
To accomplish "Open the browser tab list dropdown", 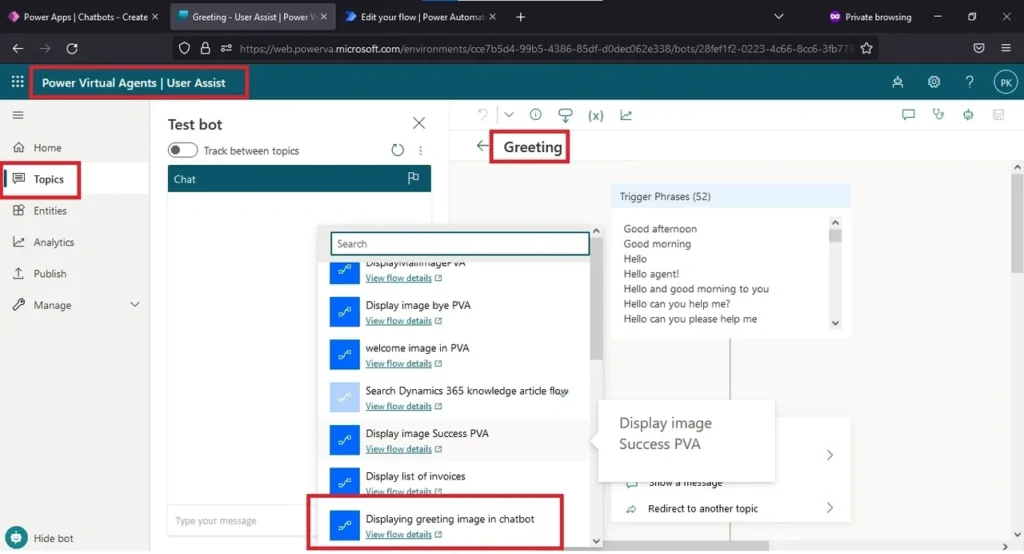I will pyautogui.click(x=778, y=17).
